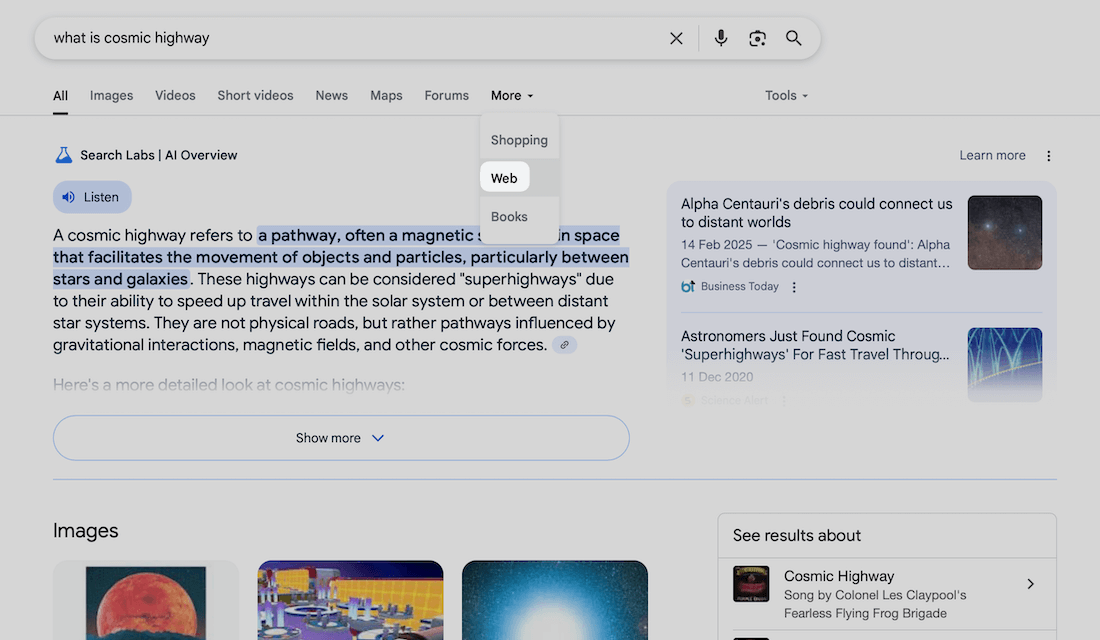
Task: Expand AI overview with Show more
Action: pyautogui.click(x=340, y=438)
